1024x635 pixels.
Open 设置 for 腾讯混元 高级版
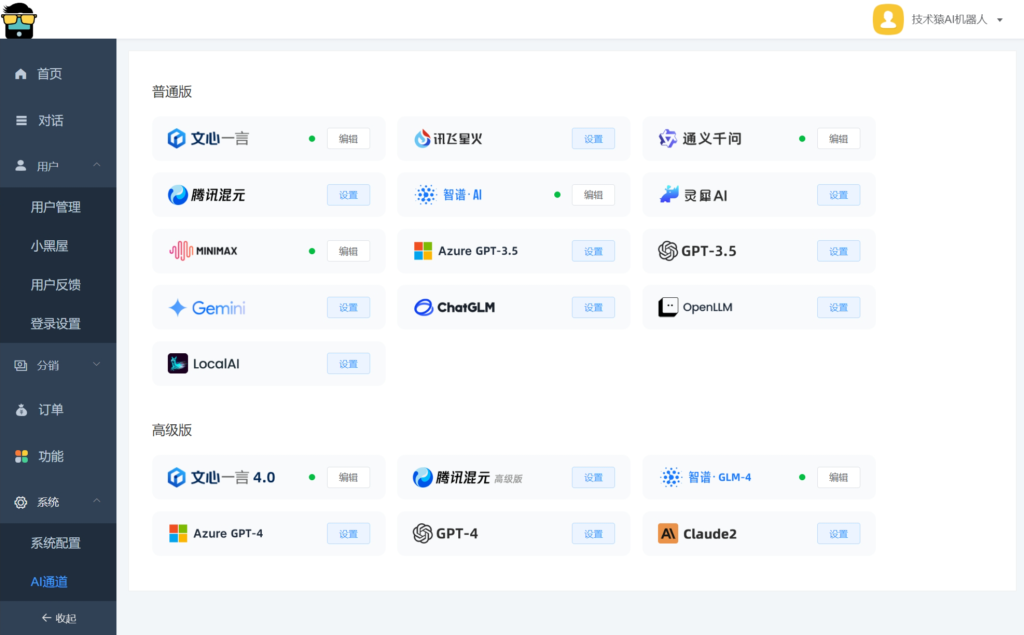pos(593,478)
